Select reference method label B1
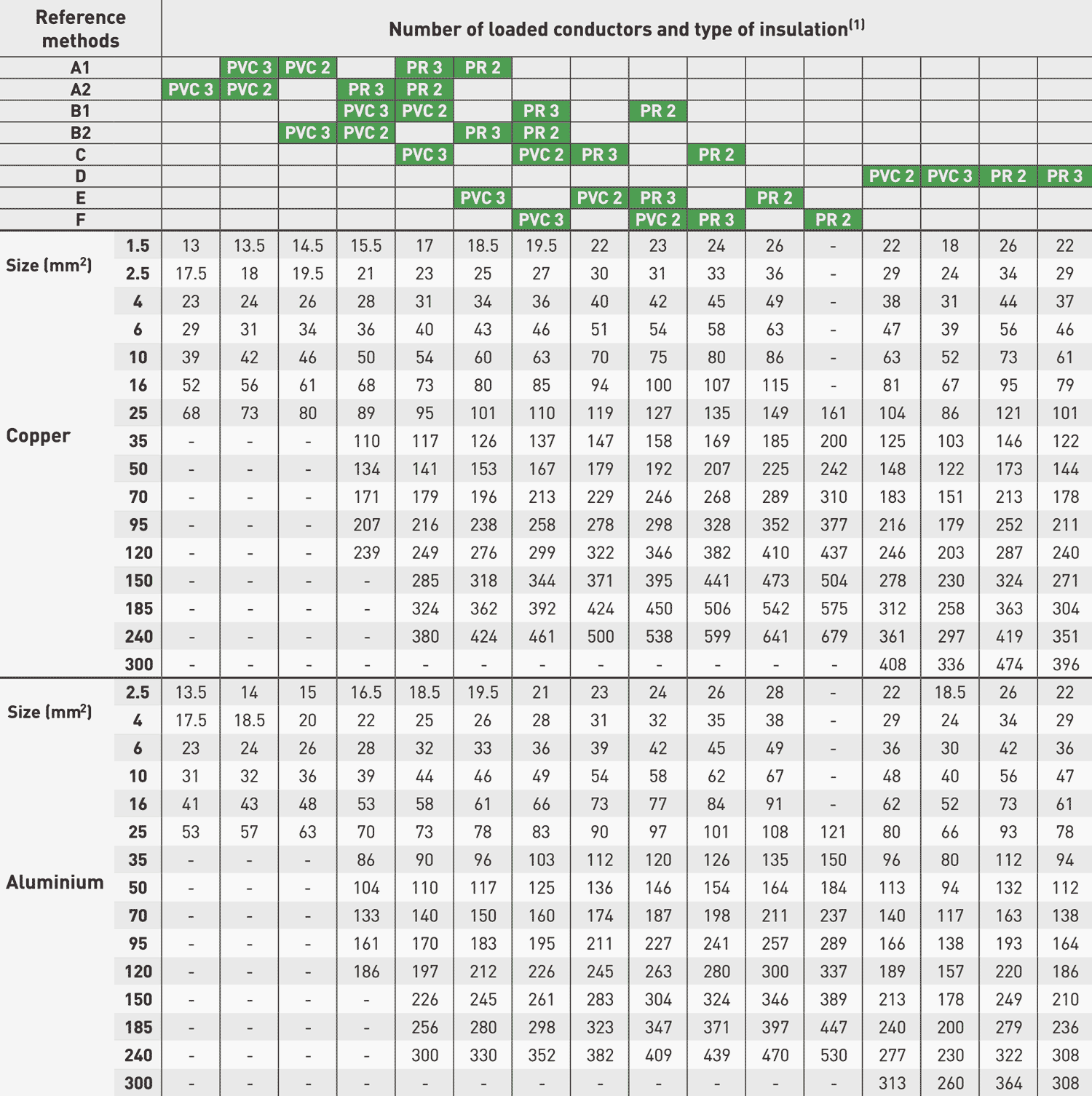The height and width of the screenshot is (1096, 1092). pos(80,111)
